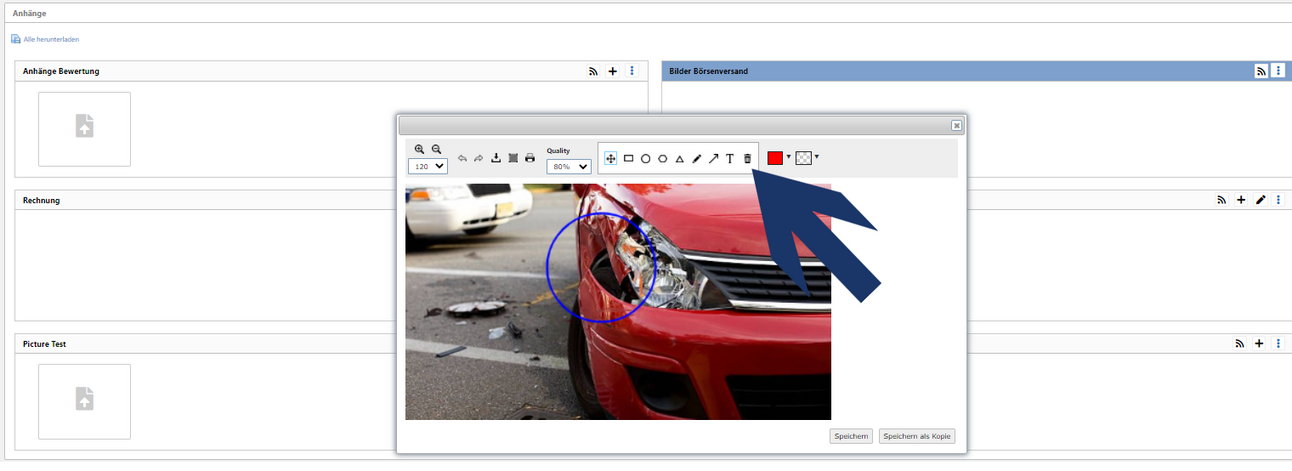1292x471 pixels.
Task: Download the image from editor toolbar
Action: point(496,158)
